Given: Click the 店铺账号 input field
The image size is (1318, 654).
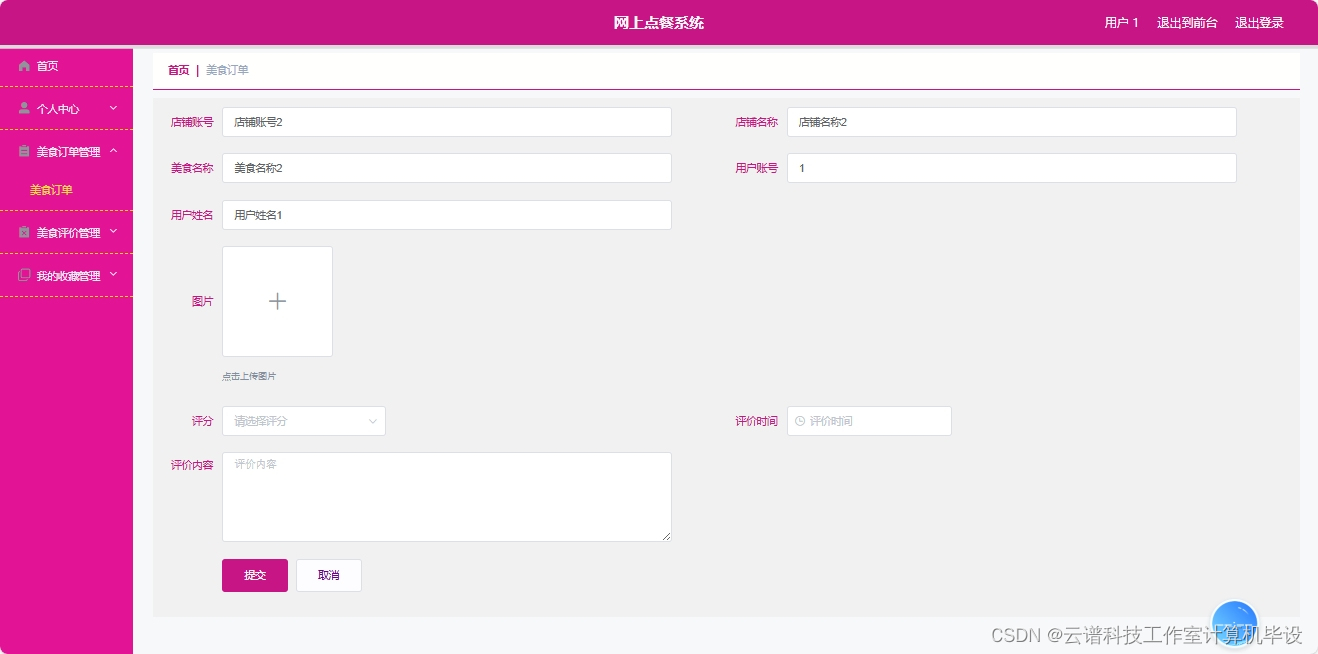Looking at the screenshot, I should tap(447, 122).
